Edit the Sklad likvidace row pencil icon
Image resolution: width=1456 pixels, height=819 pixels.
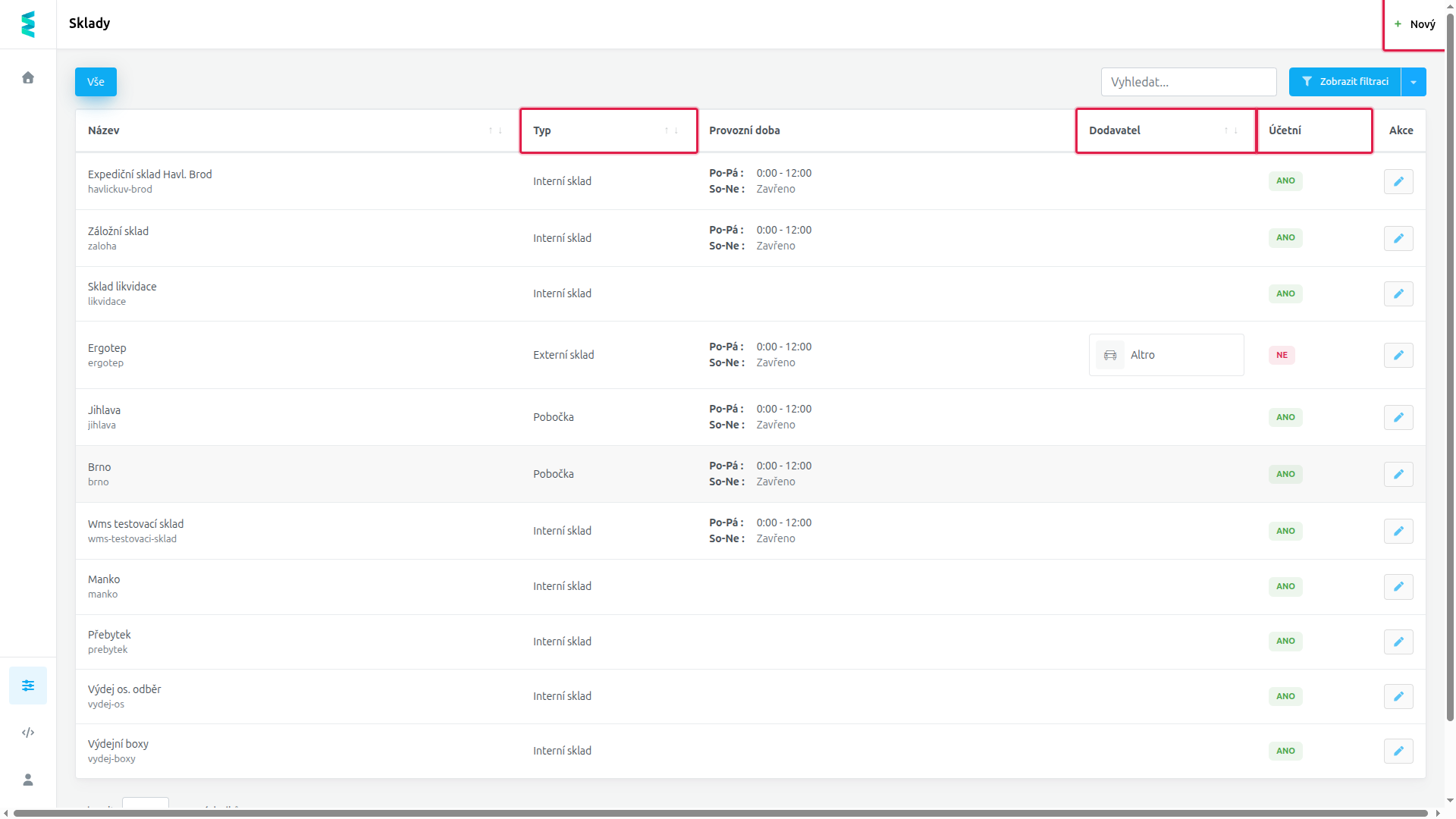click(1398, 293)
